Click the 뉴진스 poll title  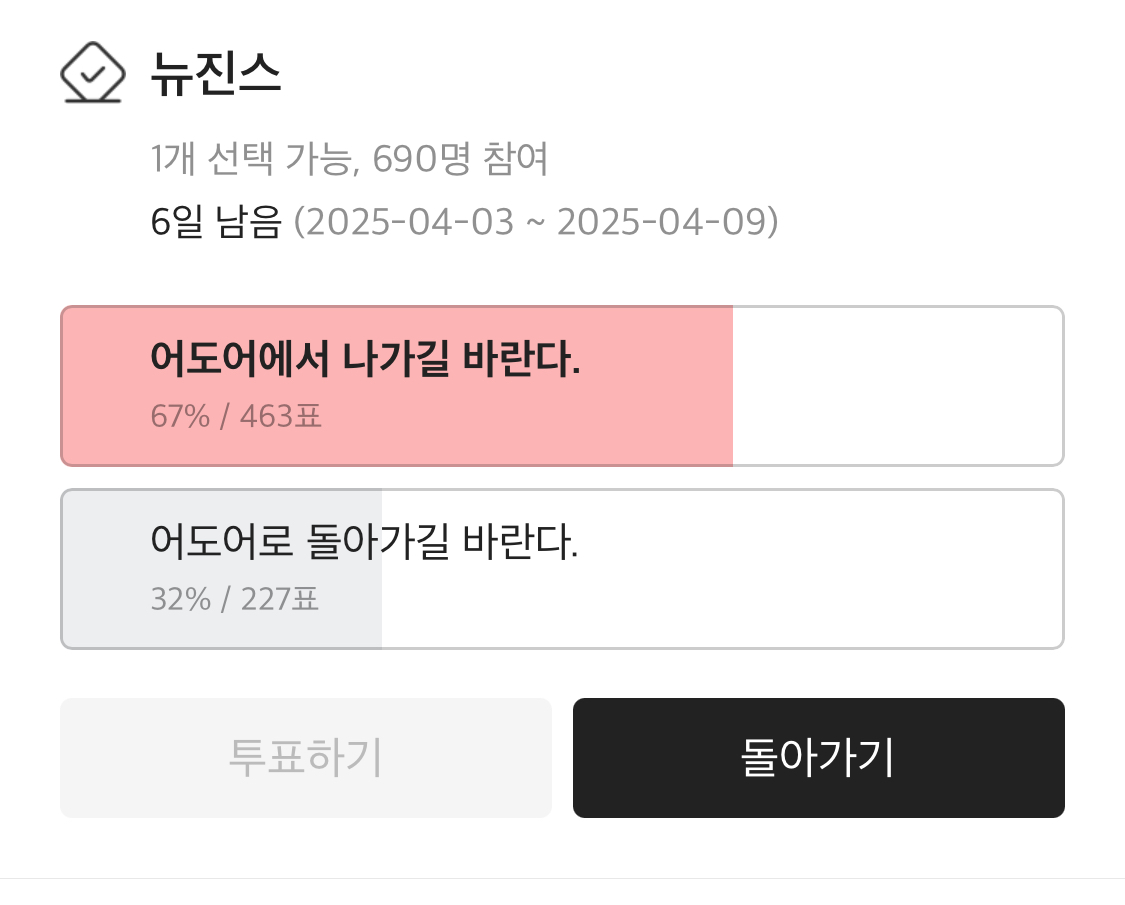click(216, 74)
